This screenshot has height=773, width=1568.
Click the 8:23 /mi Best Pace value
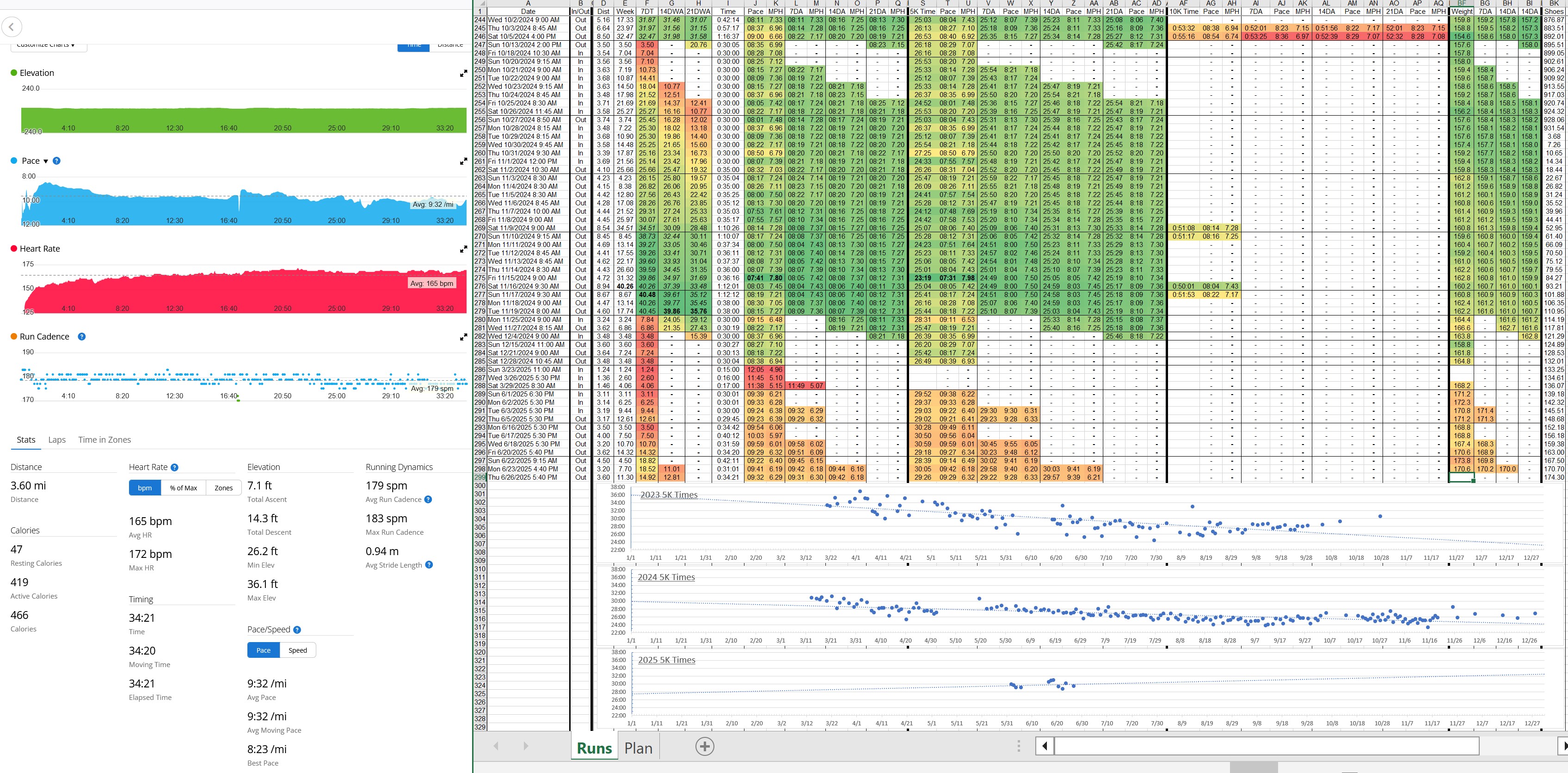pyautogui.click(x=267, y=749)
